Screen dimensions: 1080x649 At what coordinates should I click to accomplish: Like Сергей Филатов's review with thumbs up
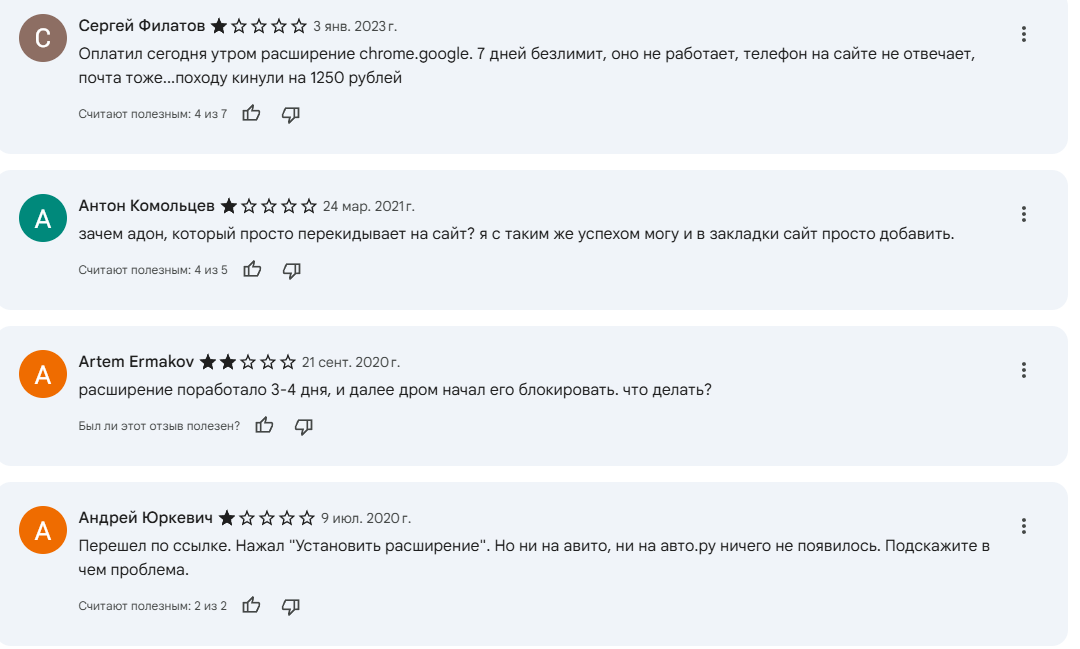point(252,114)
